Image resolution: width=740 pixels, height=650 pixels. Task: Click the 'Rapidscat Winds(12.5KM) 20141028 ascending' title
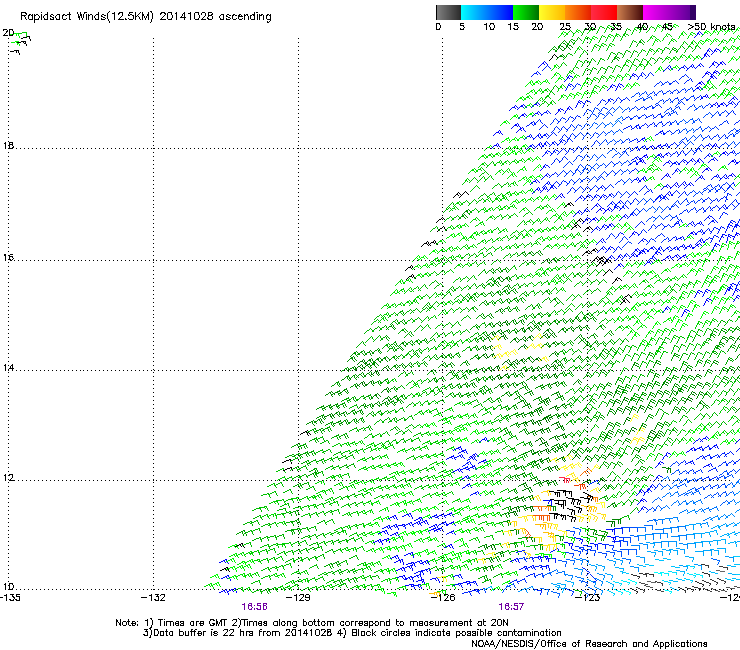pos(146,17)
